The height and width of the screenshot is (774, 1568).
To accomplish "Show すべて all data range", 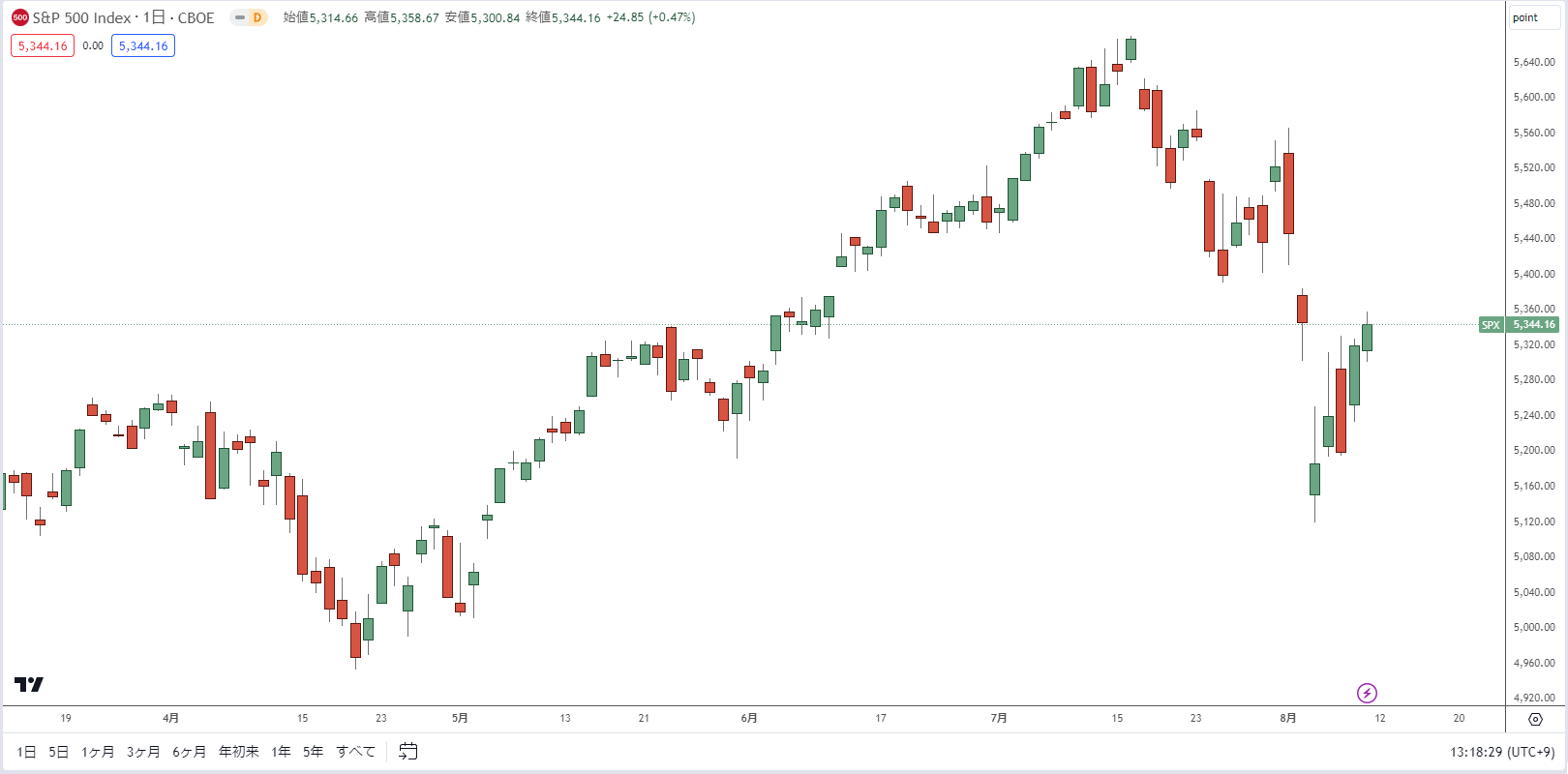I will click(355, 752).
